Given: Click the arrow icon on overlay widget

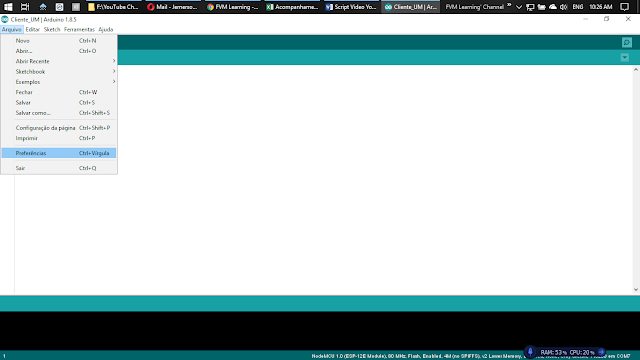Looking at the screenshot, I should coord(601,352).
